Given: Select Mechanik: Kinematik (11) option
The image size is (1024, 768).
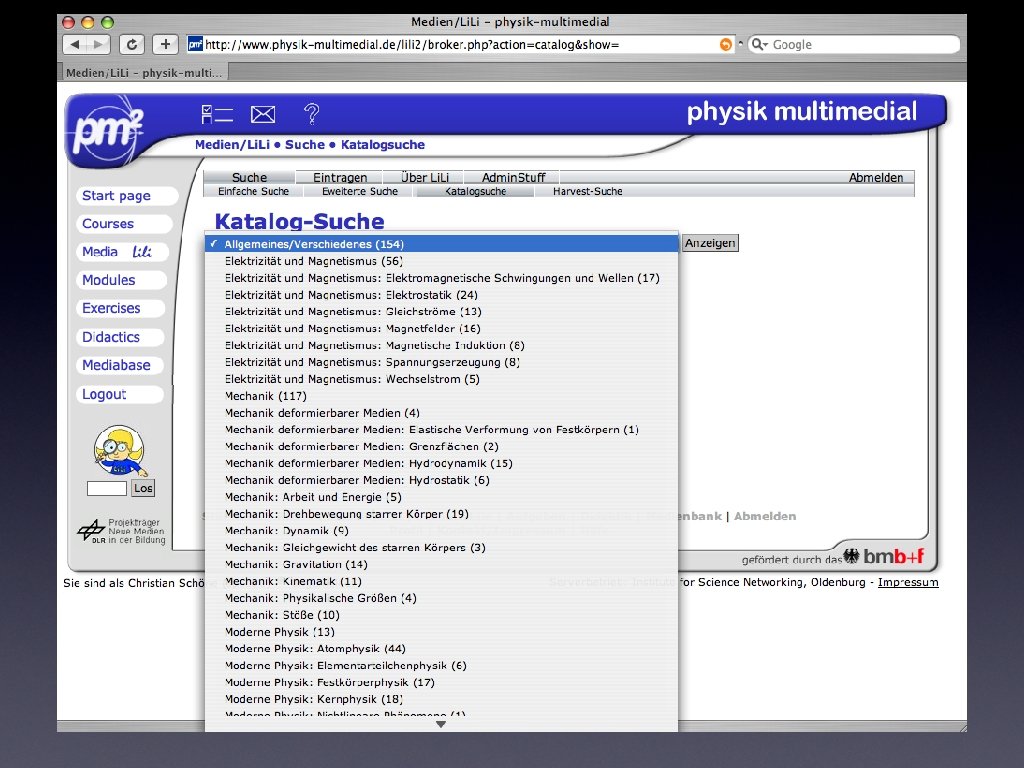Looking at the screenshot, I should tap(441, 581).
